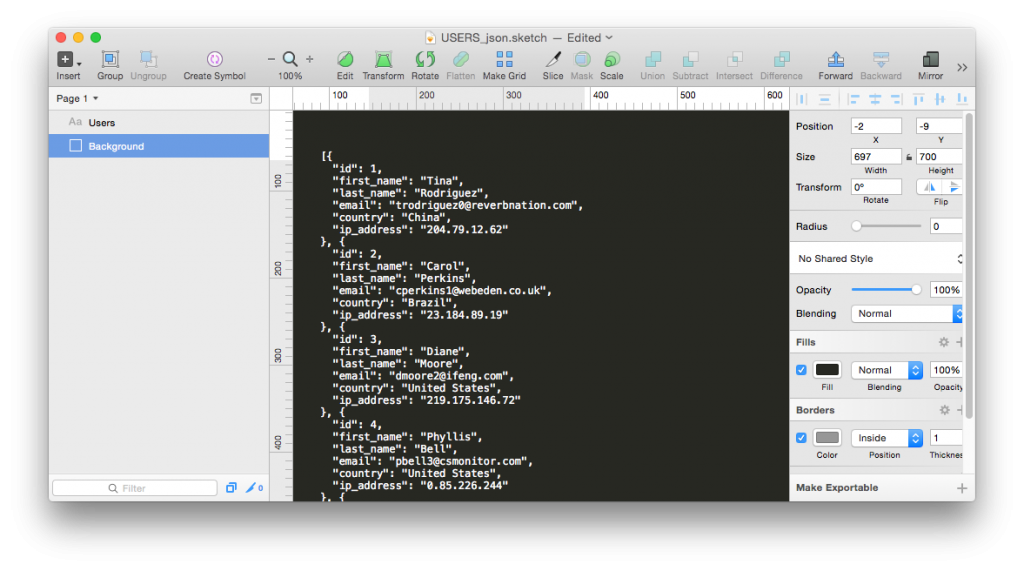The height and width of the screenshot is (571, 1024).
Task: Click the distribute horizontally alignment icon
Action: point(802,99)
